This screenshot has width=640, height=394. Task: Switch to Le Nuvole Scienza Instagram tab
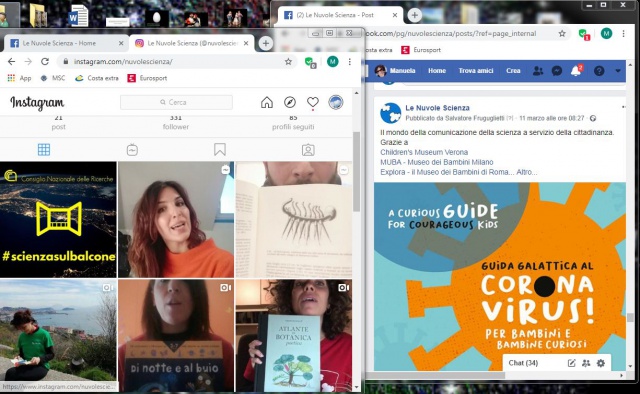coord(191,43)
